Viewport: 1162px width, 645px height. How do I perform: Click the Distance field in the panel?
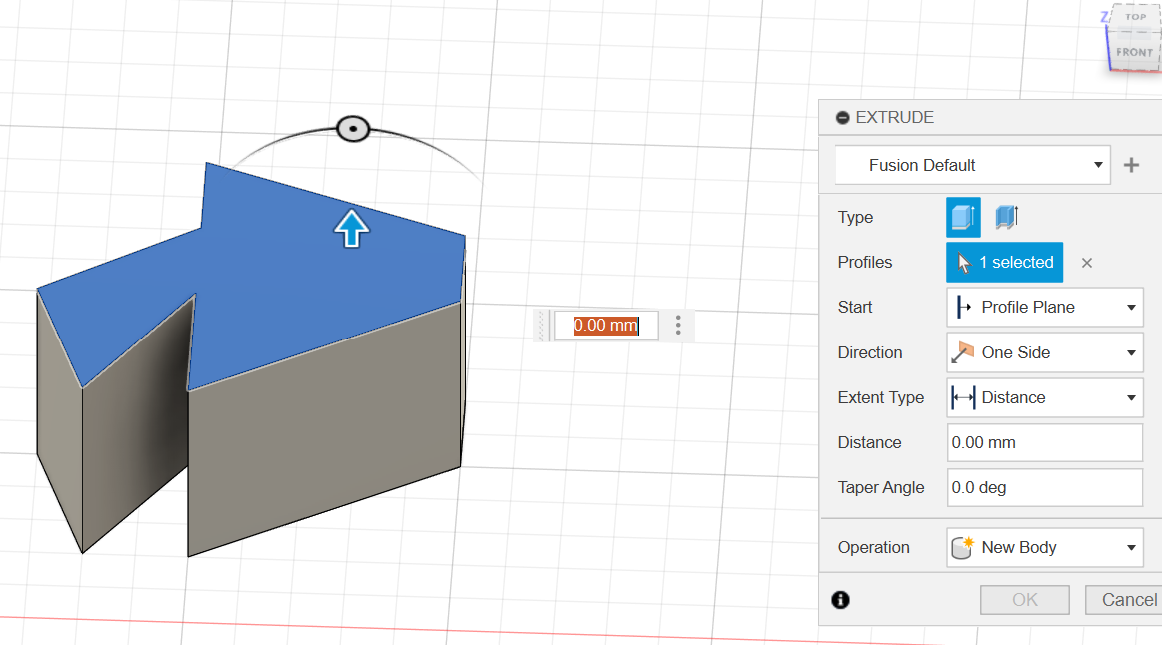pyautogui.click(x=1044, y=442)
